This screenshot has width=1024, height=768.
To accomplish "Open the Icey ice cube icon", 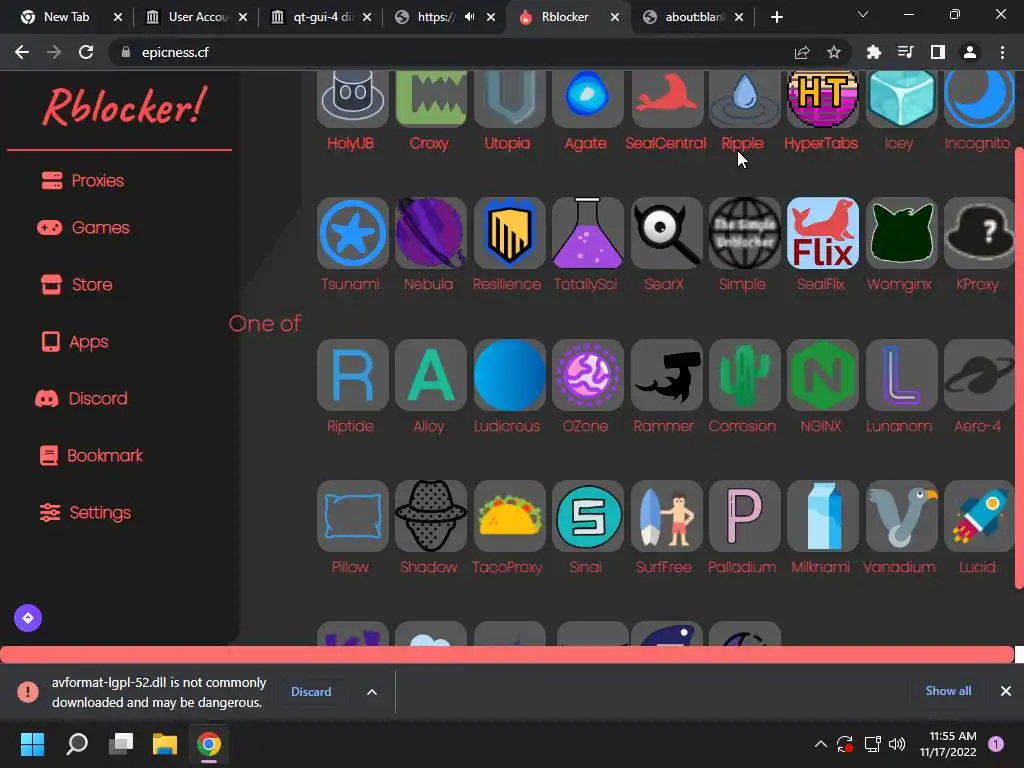I will [x=901, y=99].
